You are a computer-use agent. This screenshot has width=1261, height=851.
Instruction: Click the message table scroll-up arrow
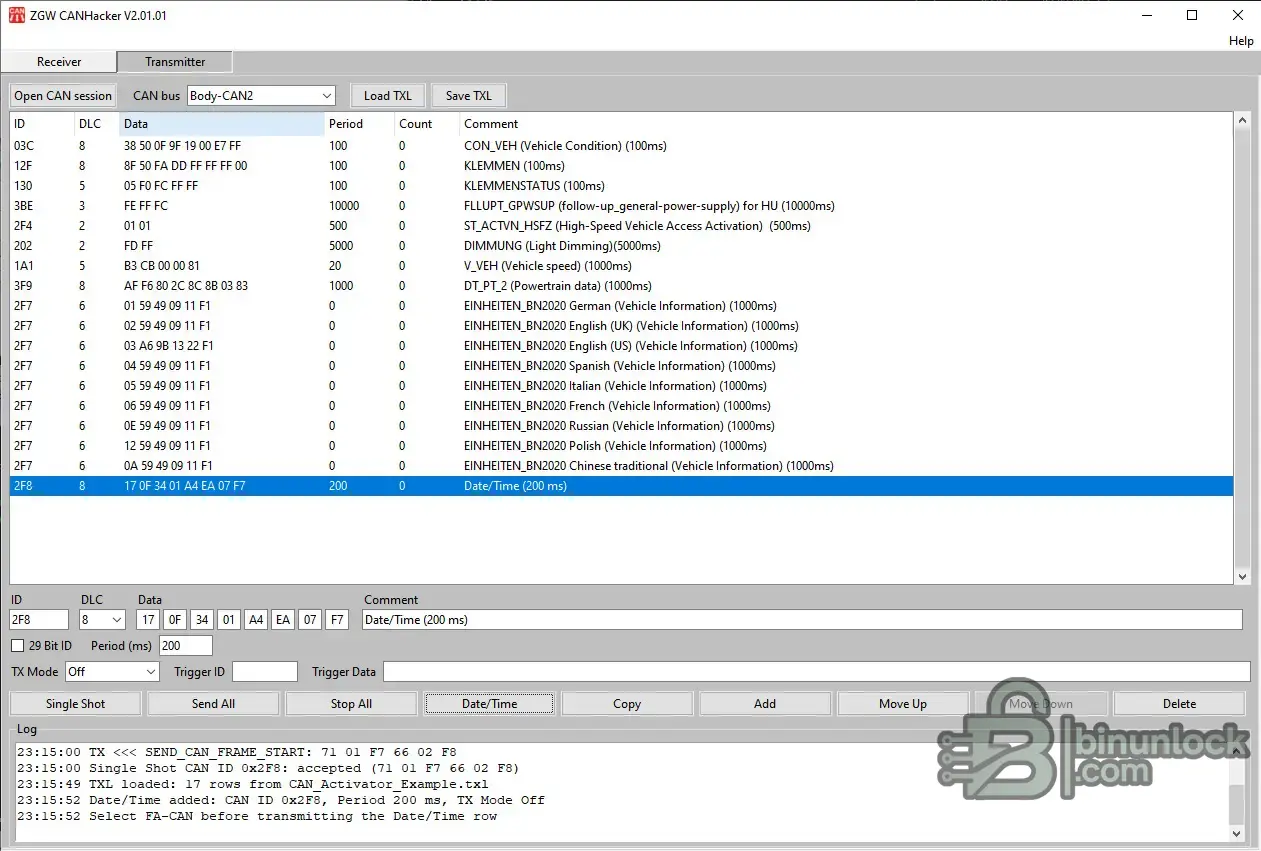click(1243, 121)
